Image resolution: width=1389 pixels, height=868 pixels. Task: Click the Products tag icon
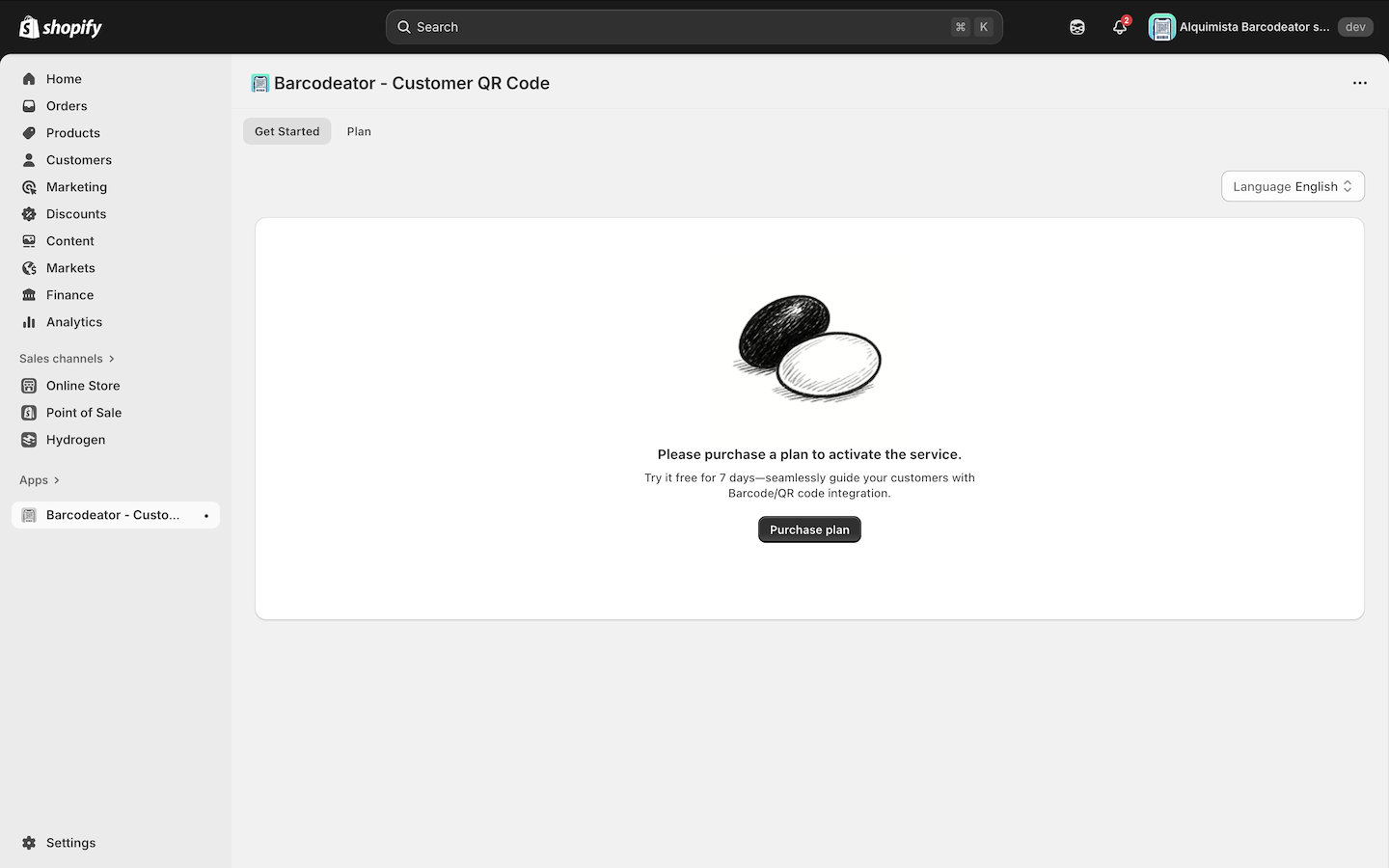point(29,133)
